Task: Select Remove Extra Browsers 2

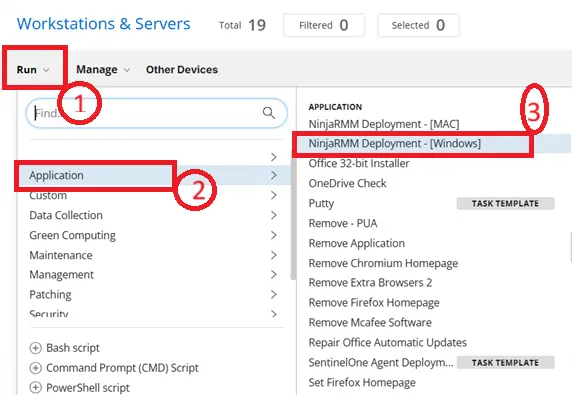Action: (370, 283)
